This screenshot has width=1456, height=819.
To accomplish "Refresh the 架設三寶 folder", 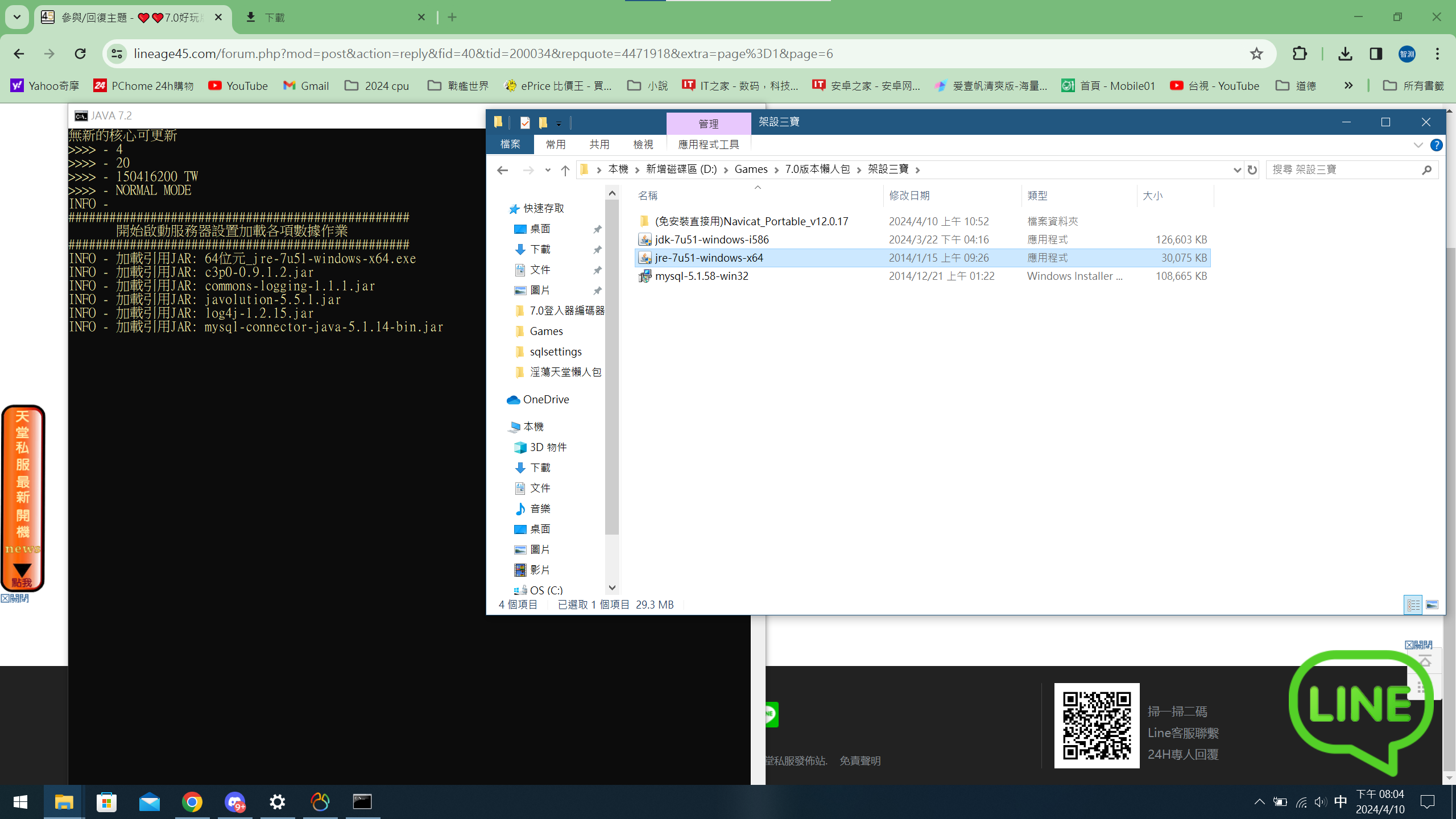I will pos(1252,169).
